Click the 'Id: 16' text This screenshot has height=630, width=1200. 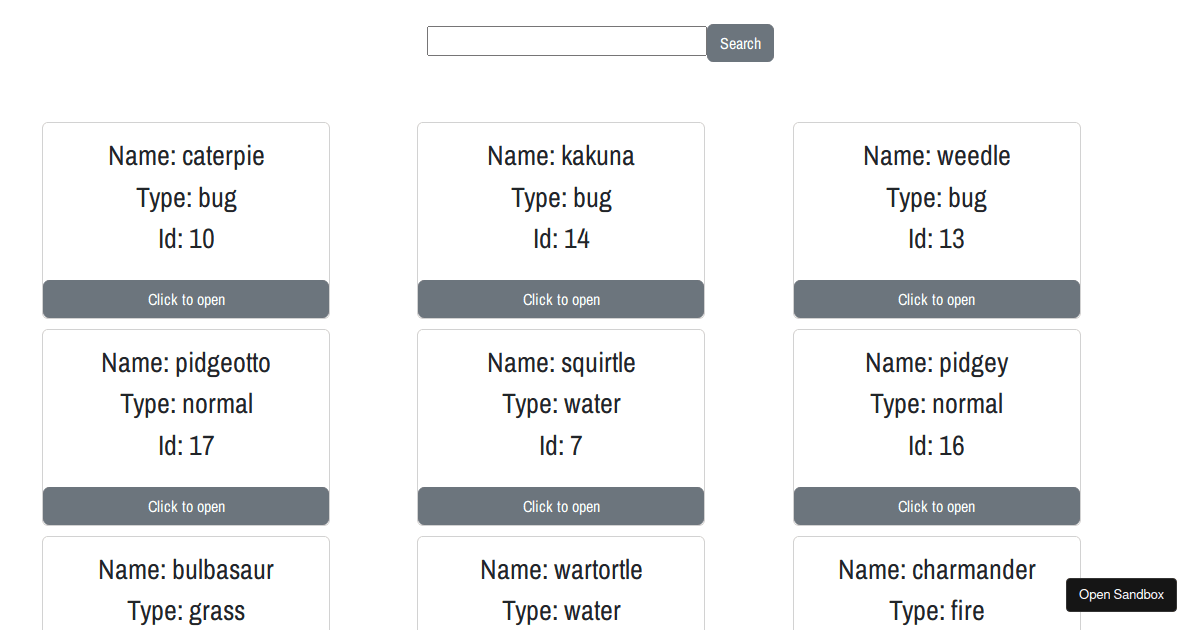(937, 446)
